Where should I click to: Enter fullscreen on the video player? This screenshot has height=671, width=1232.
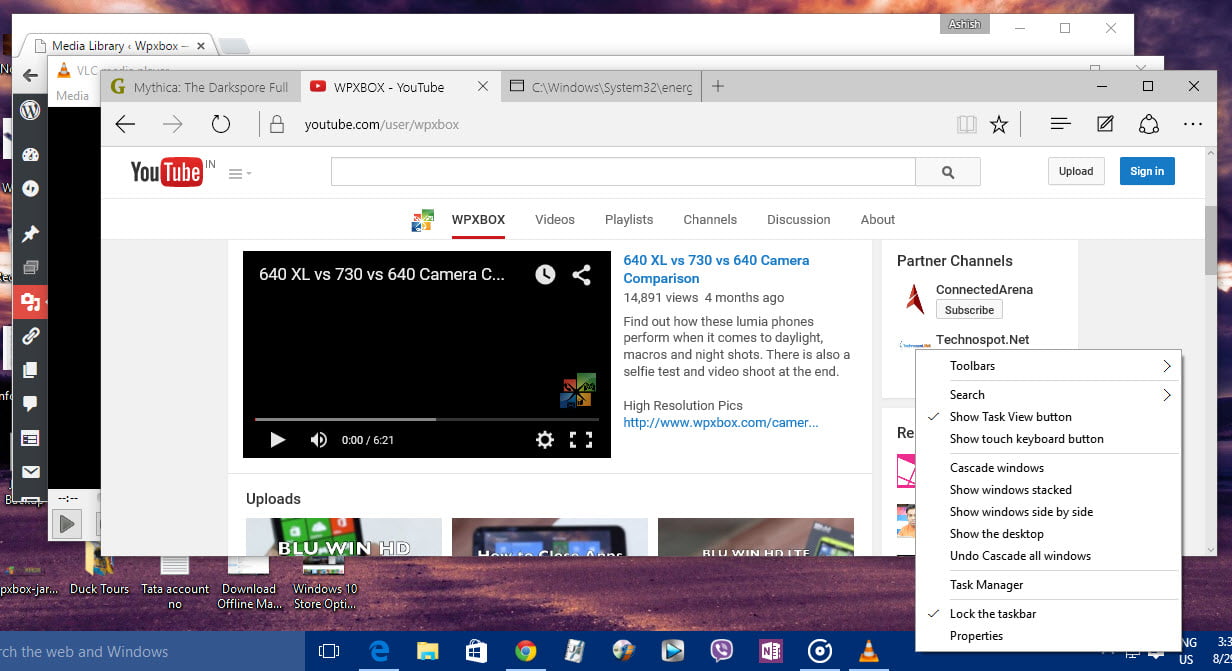tap(581, 439)
